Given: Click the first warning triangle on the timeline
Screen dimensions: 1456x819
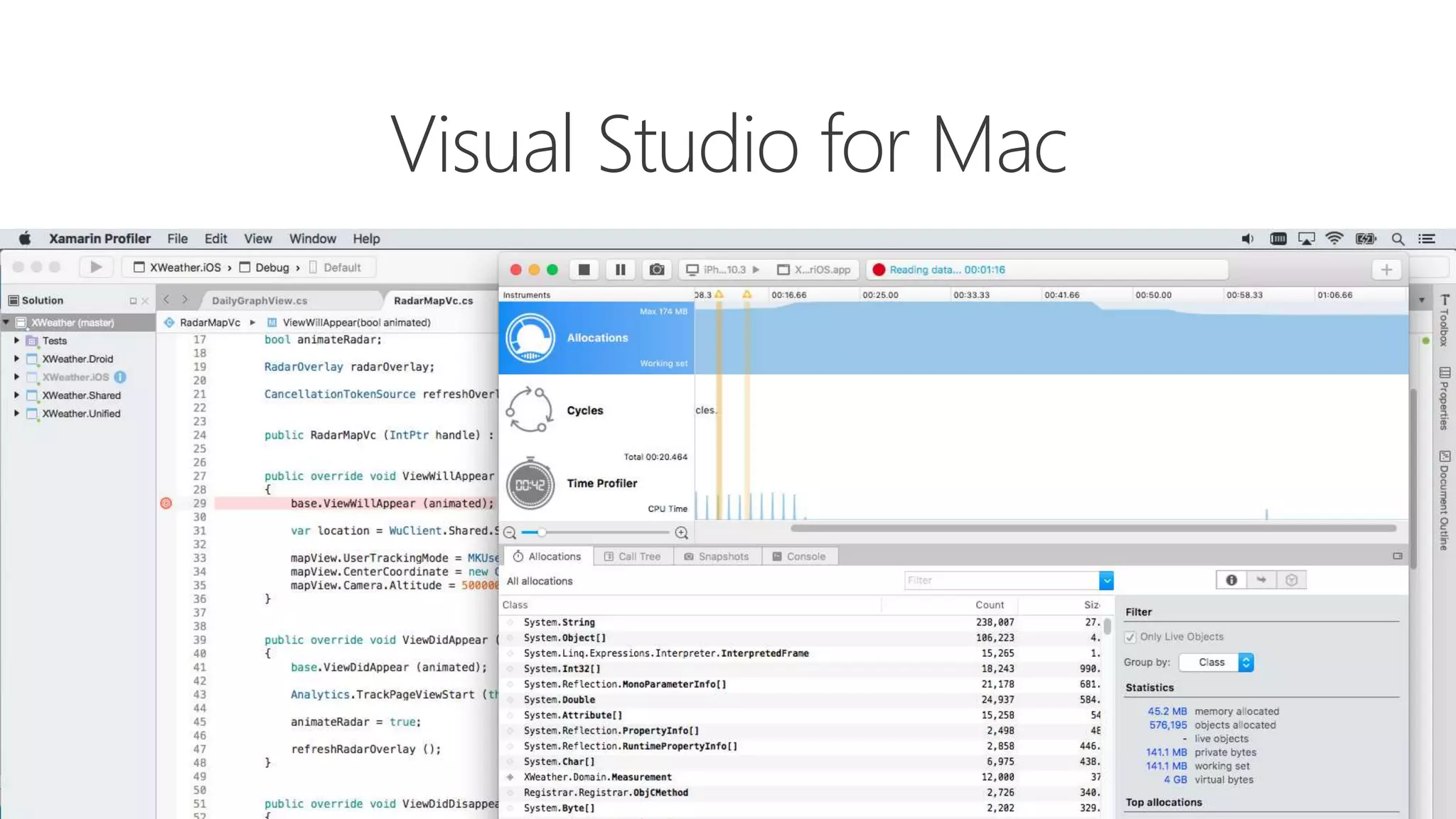Looking at the screenshot, I should (719, 294).
